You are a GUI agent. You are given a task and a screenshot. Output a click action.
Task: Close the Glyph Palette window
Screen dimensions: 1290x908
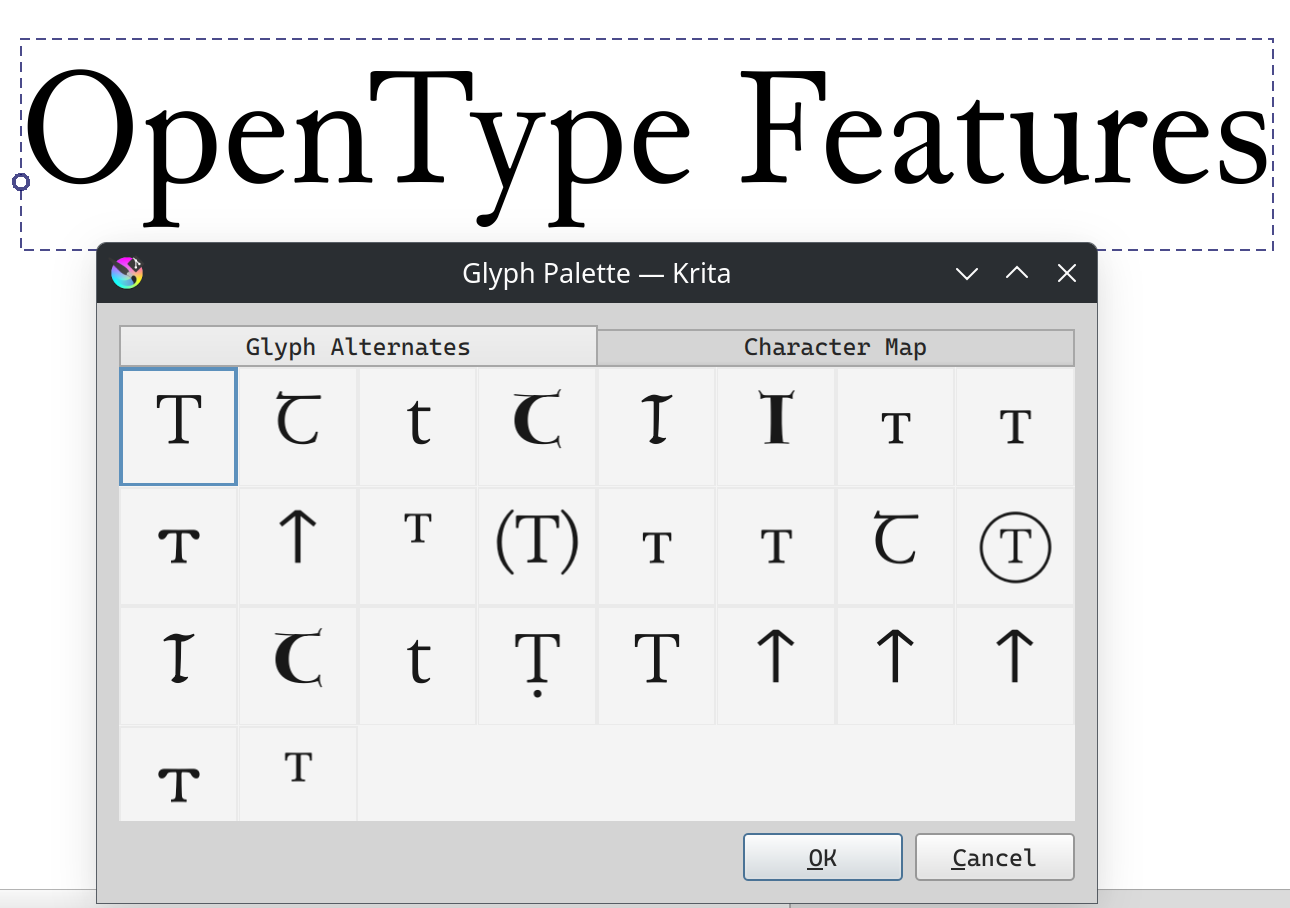[1067, 273]
